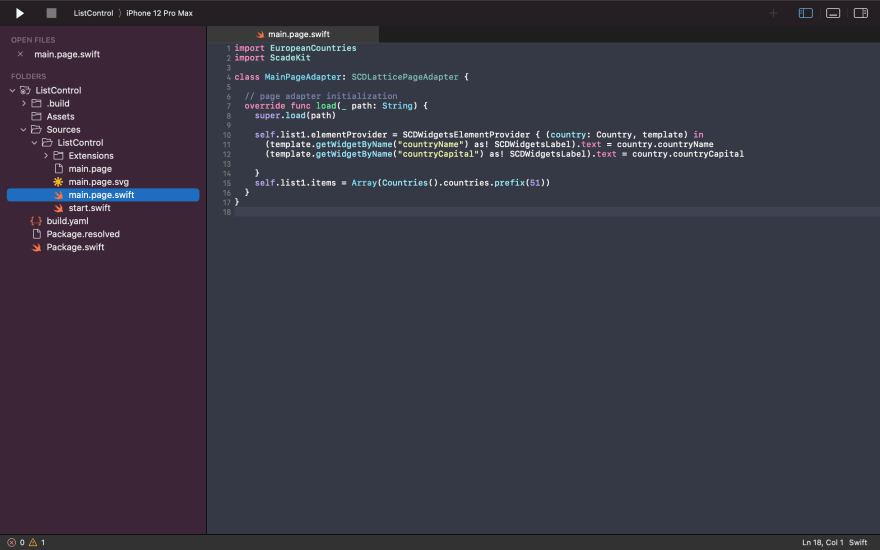
Task: Stop the running build
Action: [51, 13]
